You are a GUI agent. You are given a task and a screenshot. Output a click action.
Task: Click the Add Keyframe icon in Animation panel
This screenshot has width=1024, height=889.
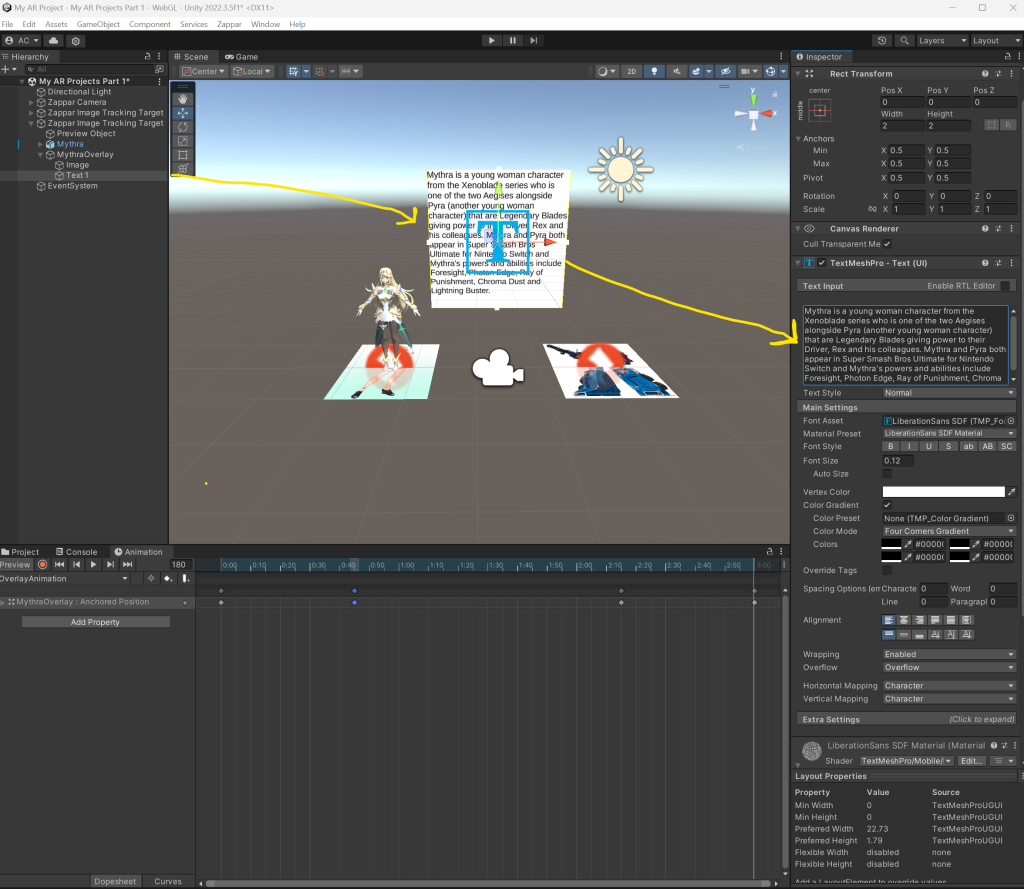pos(167,579)
